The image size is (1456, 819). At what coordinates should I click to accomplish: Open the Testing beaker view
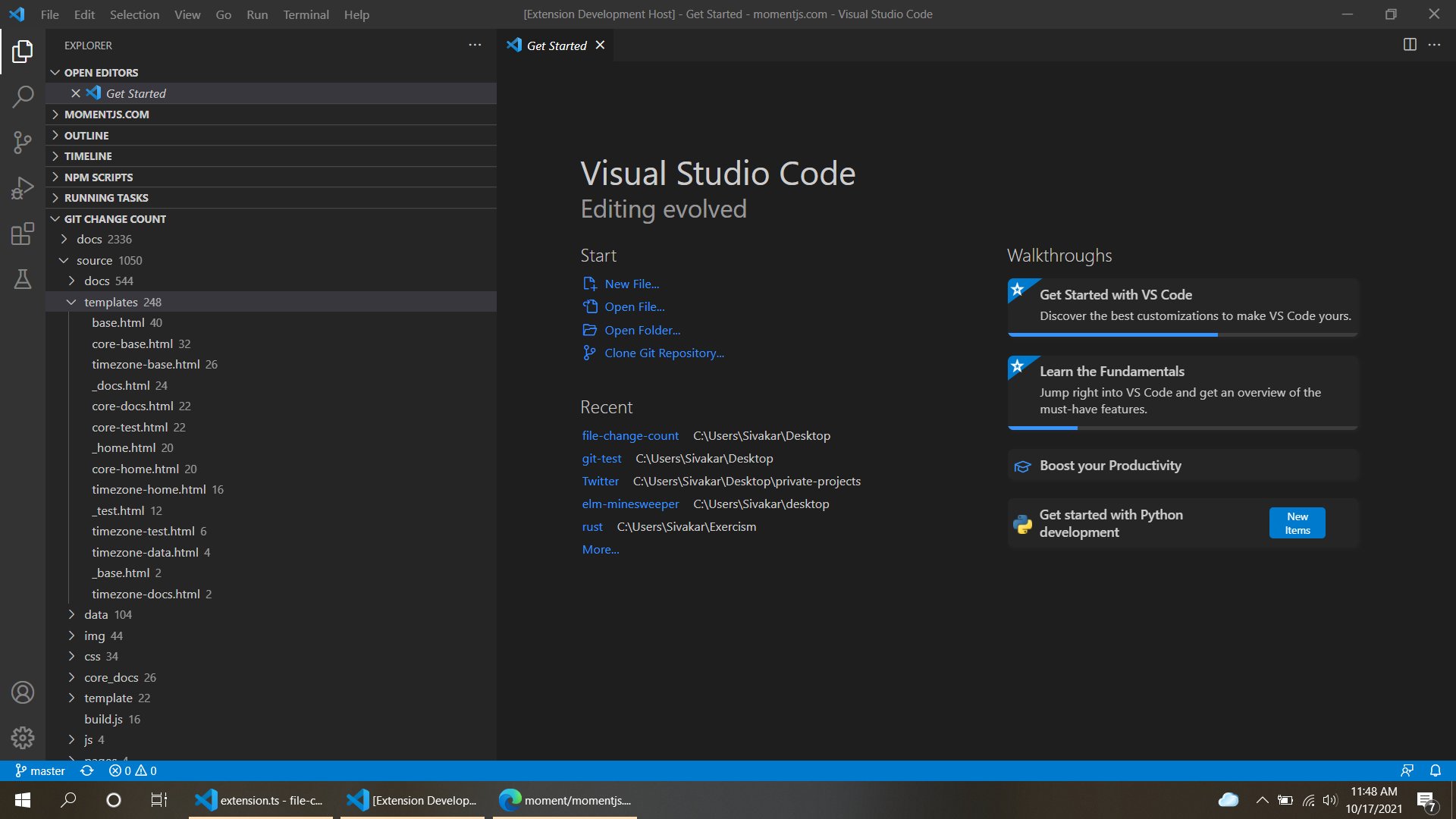point(23,279)
